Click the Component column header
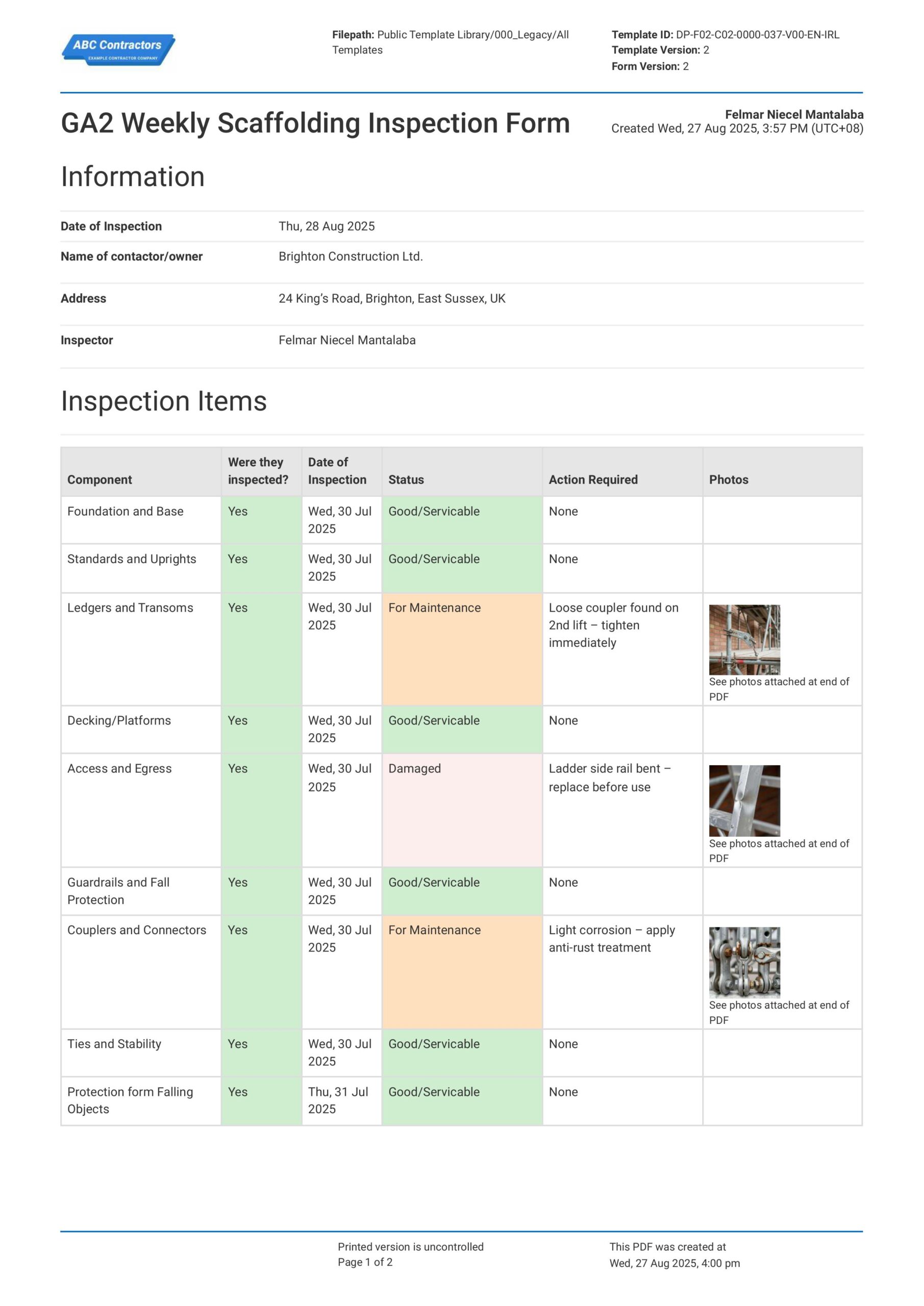Viewport: 924px width, 1306px height. [99, 480]
